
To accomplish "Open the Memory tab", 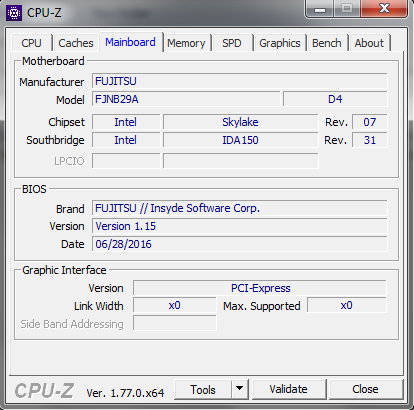I will 186,43.
